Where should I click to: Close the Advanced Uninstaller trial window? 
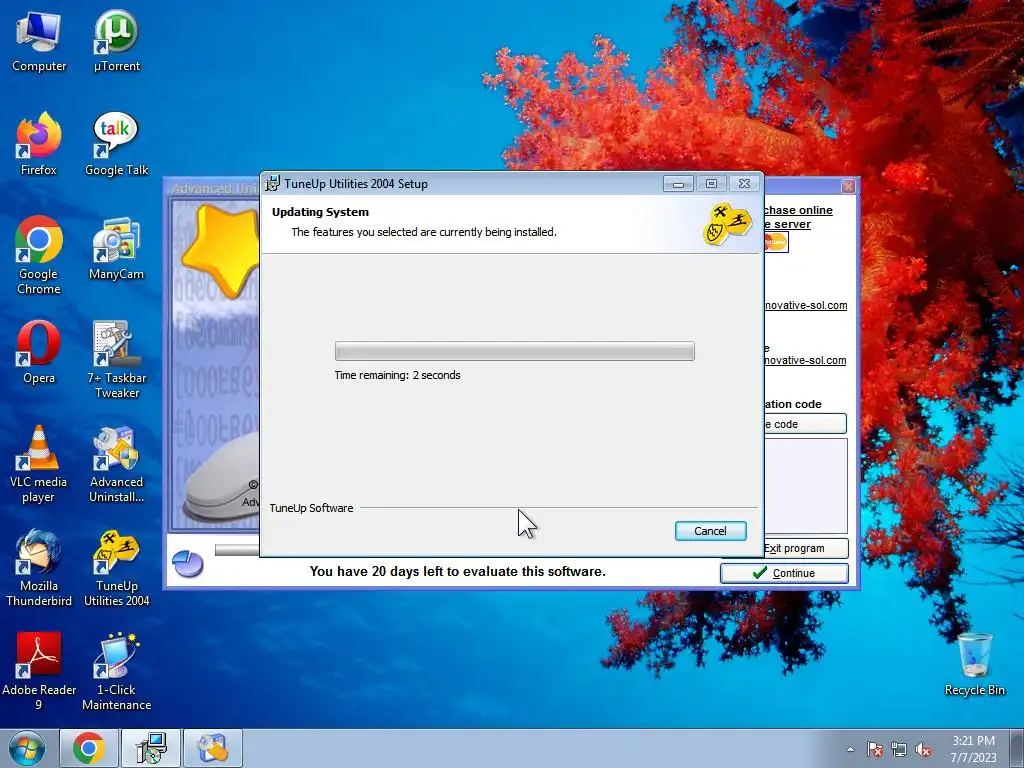point(848,187)
